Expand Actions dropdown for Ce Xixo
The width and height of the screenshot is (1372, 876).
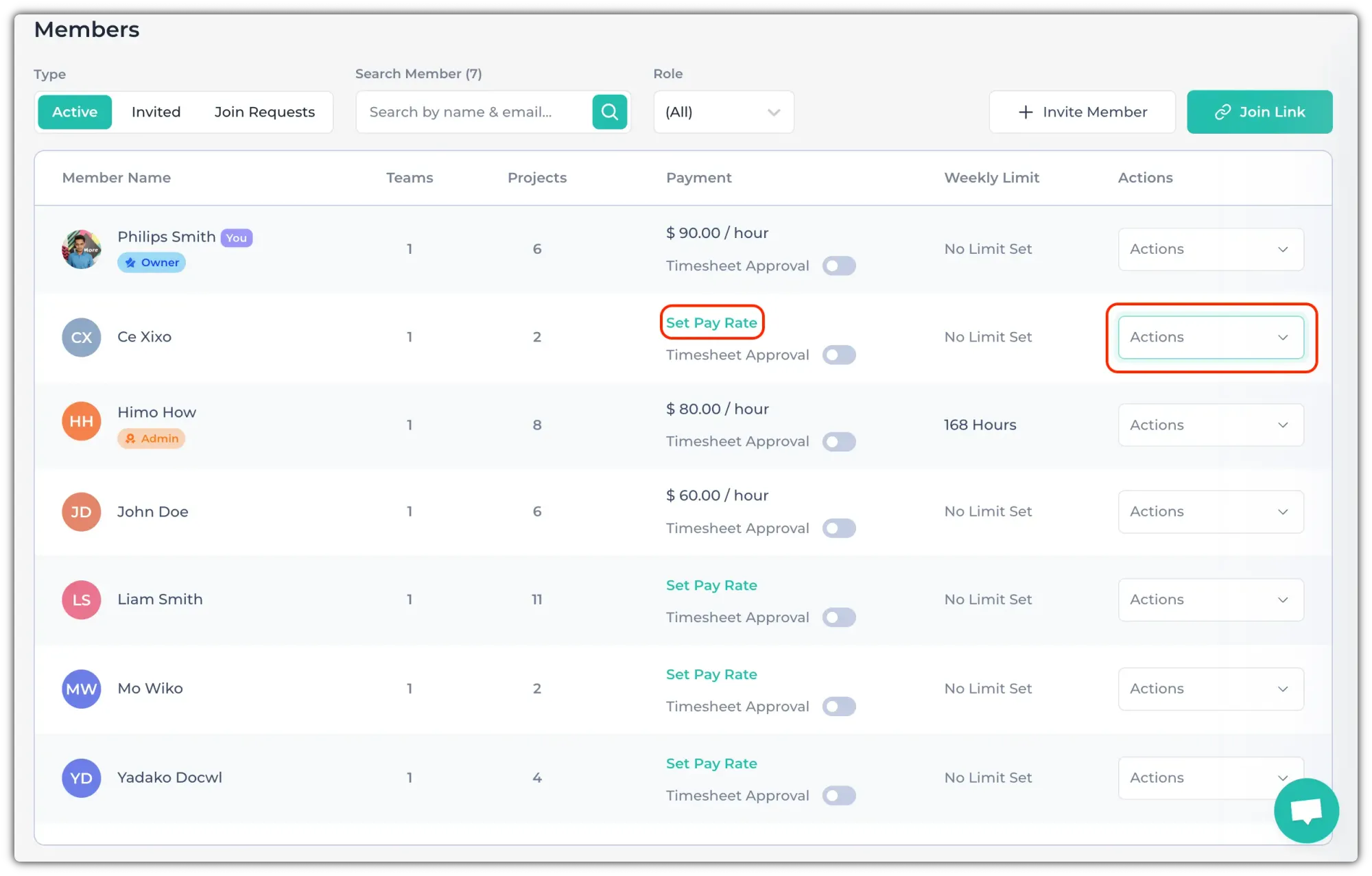click(x=1211, y=338)
